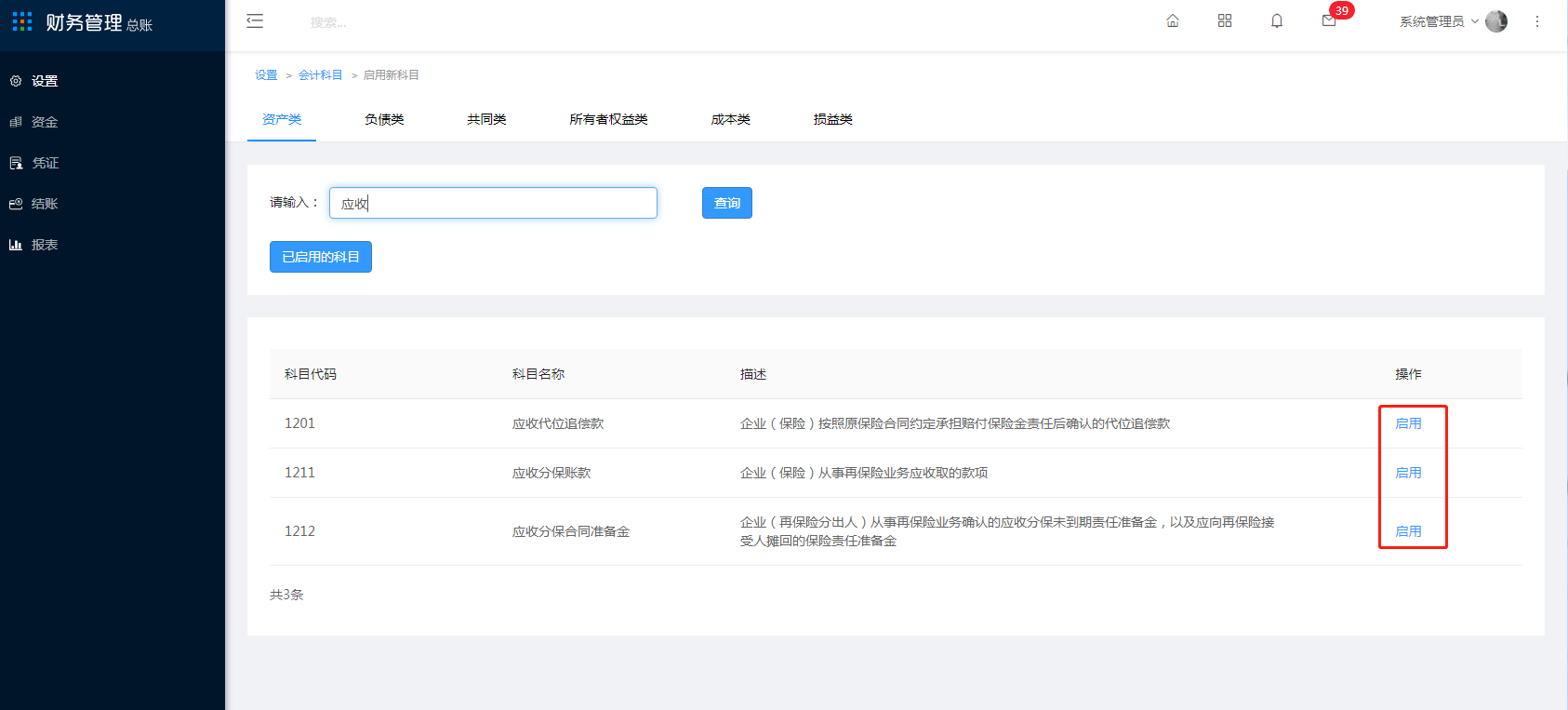Click the 结账 sidebar icon
Screen dimensions: 1568x710
pos(16,204)
